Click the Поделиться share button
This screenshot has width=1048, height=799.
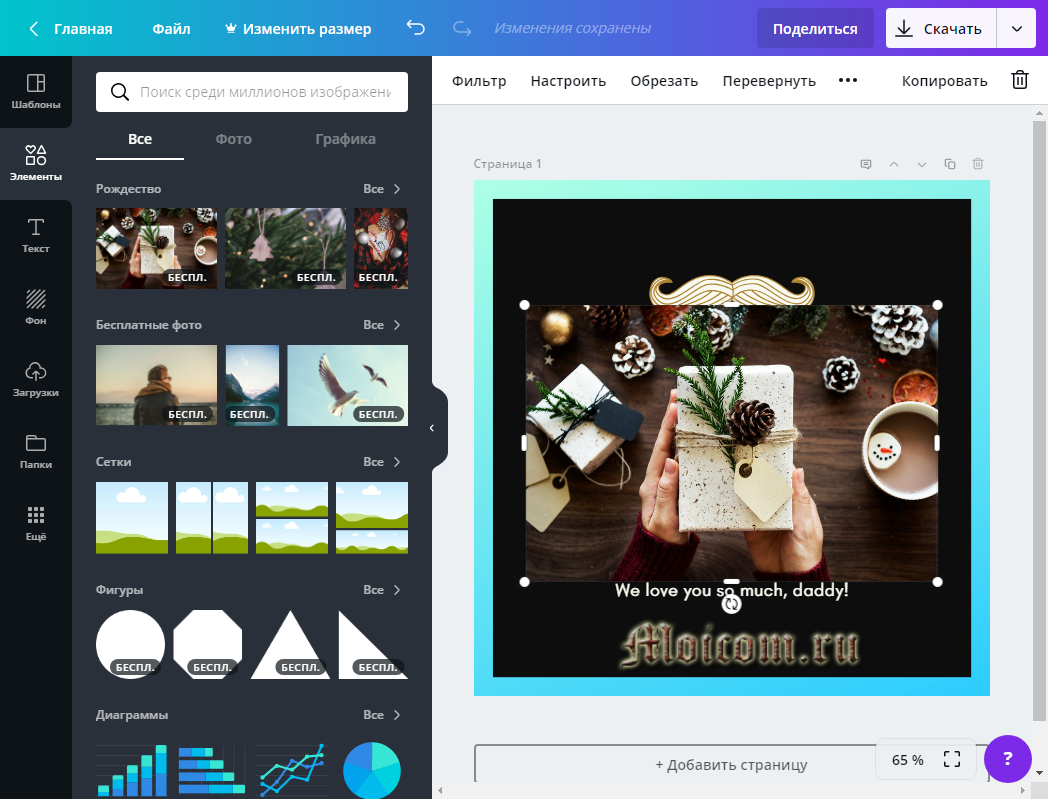(x=814, y=29)
